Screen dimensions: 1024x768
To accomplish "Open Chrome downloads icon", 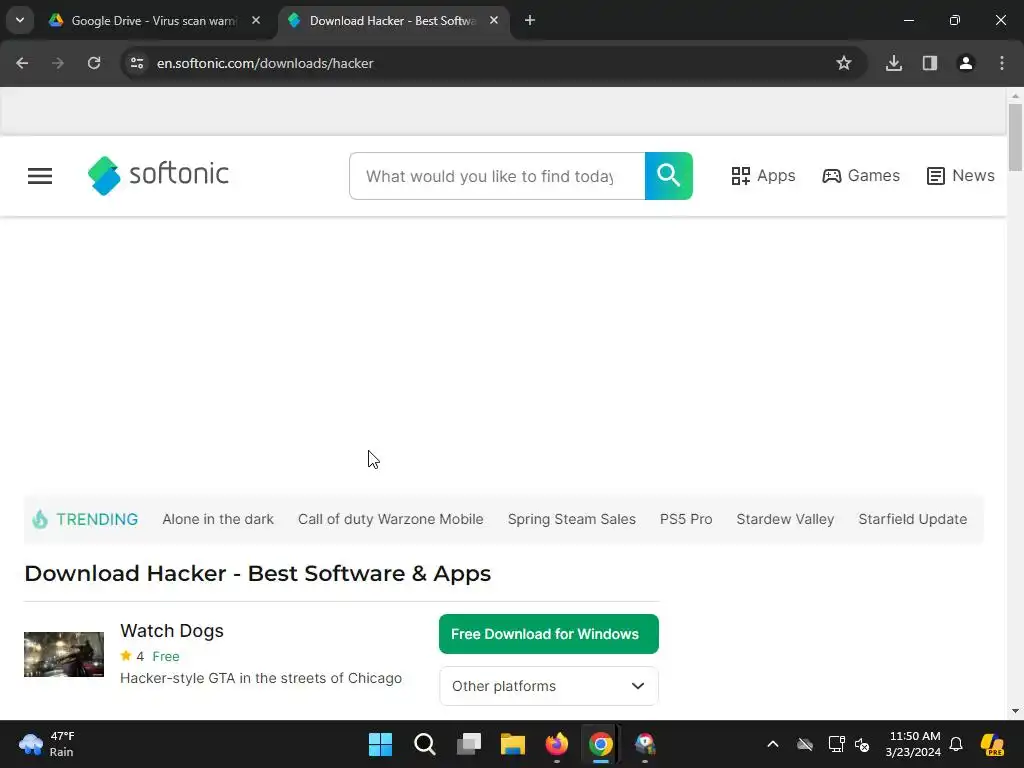I will coord(894,63).
